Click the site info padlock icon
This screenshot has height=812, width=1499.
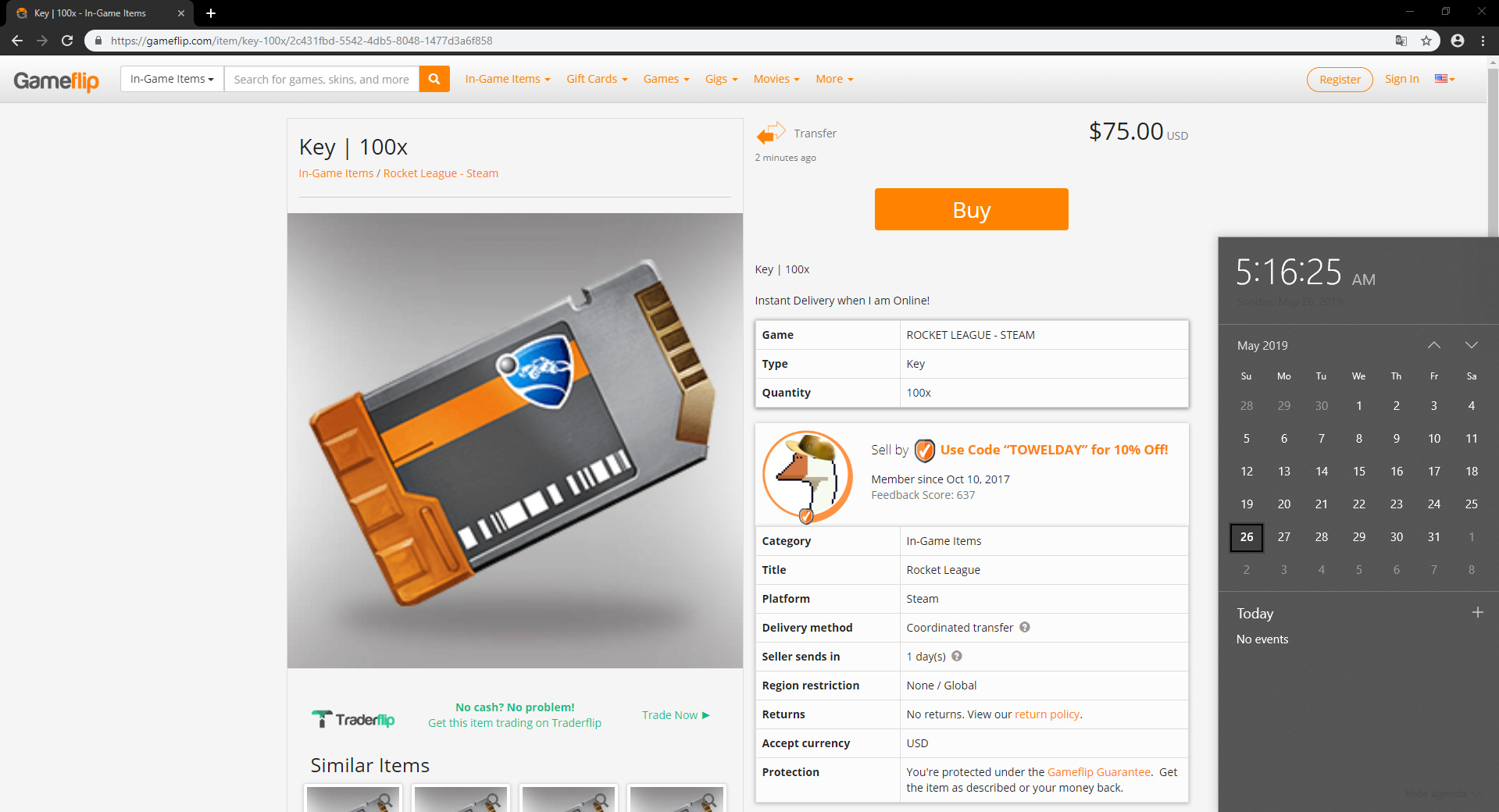point(98,41)
